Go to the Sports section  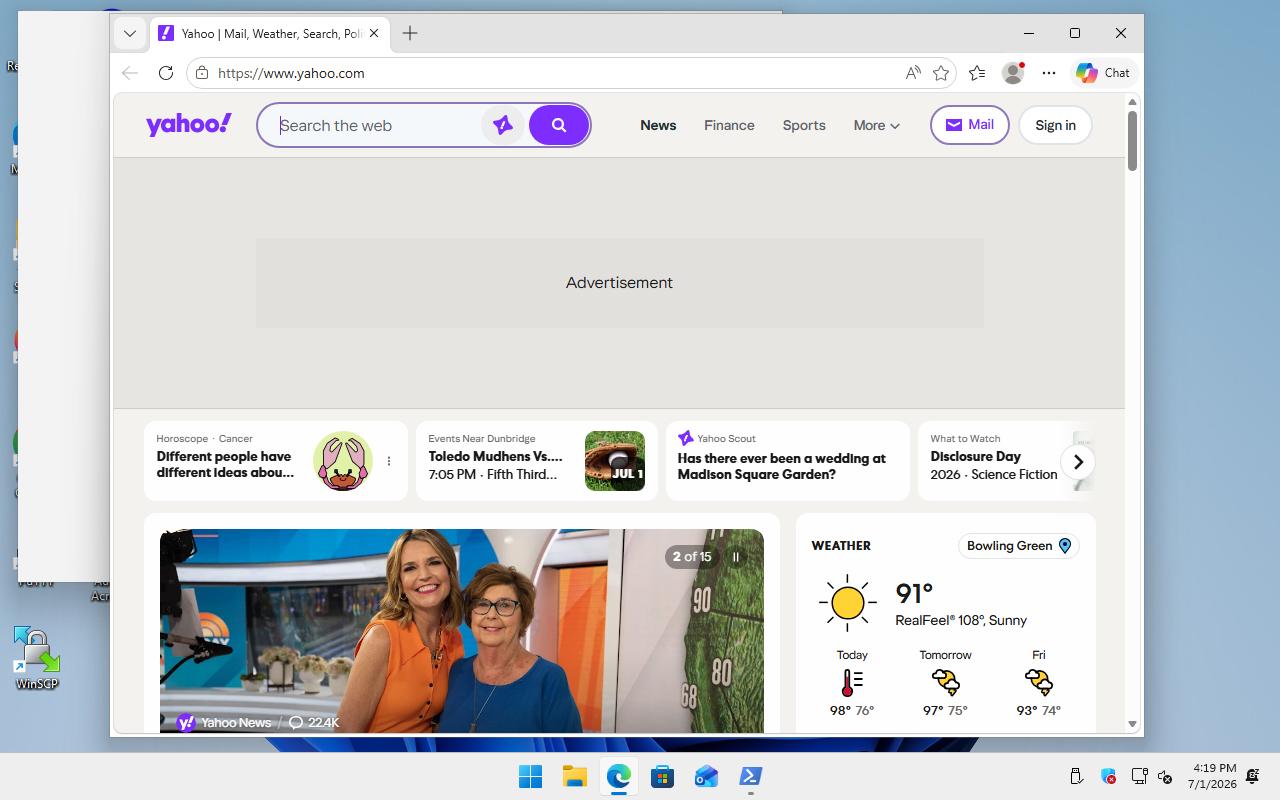(804, 125)
